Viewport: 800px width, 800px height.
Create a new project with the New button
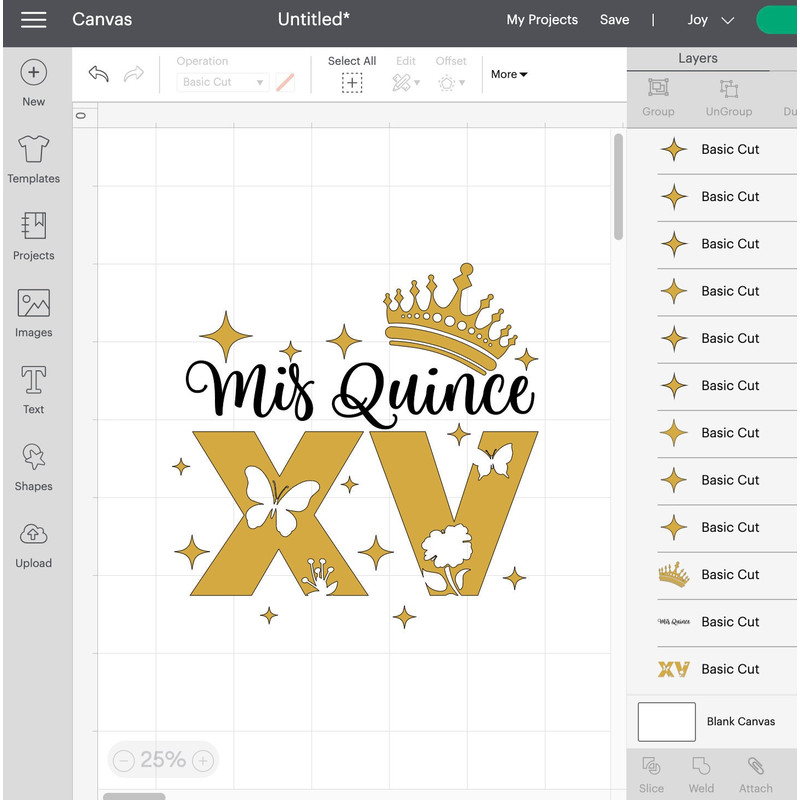[34, 82]
